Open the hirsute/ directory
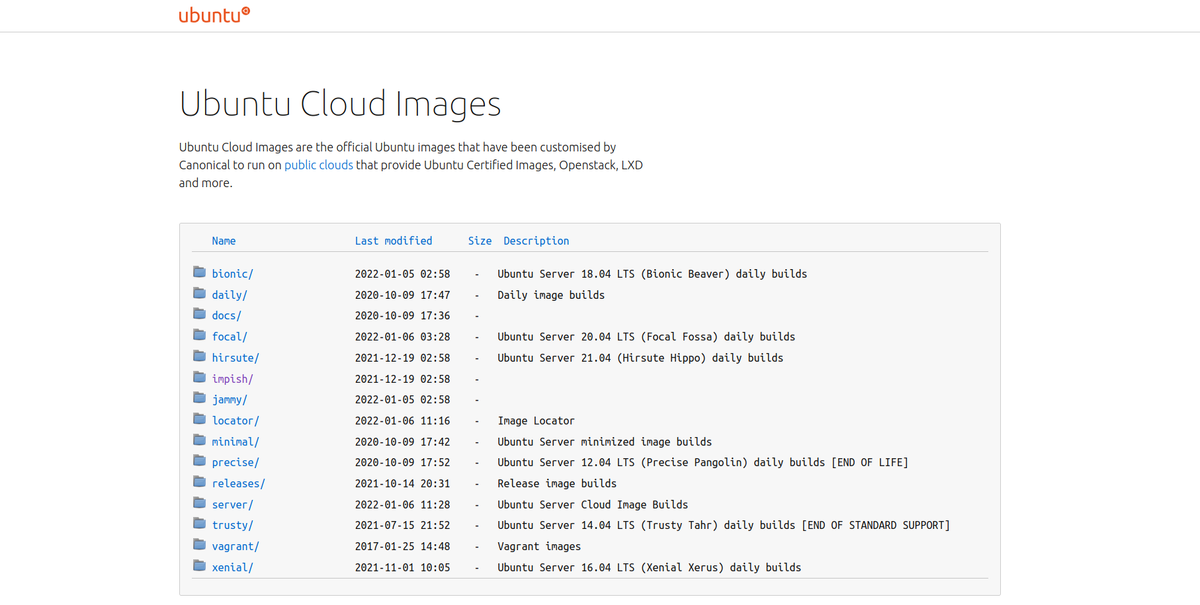The width and height of the screenshot is (1200, 605). coord(235,358)
